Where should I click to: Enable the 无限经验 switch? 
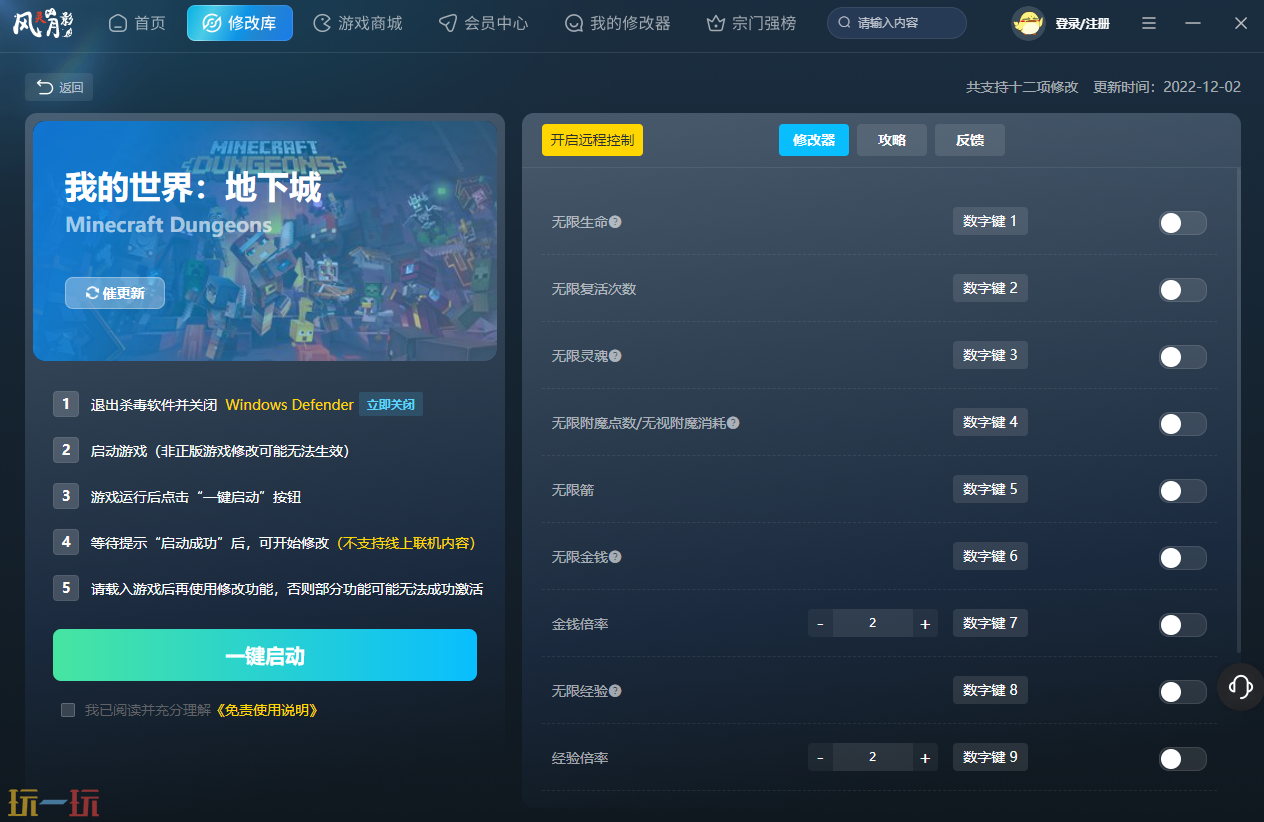tap(1182, 692)
